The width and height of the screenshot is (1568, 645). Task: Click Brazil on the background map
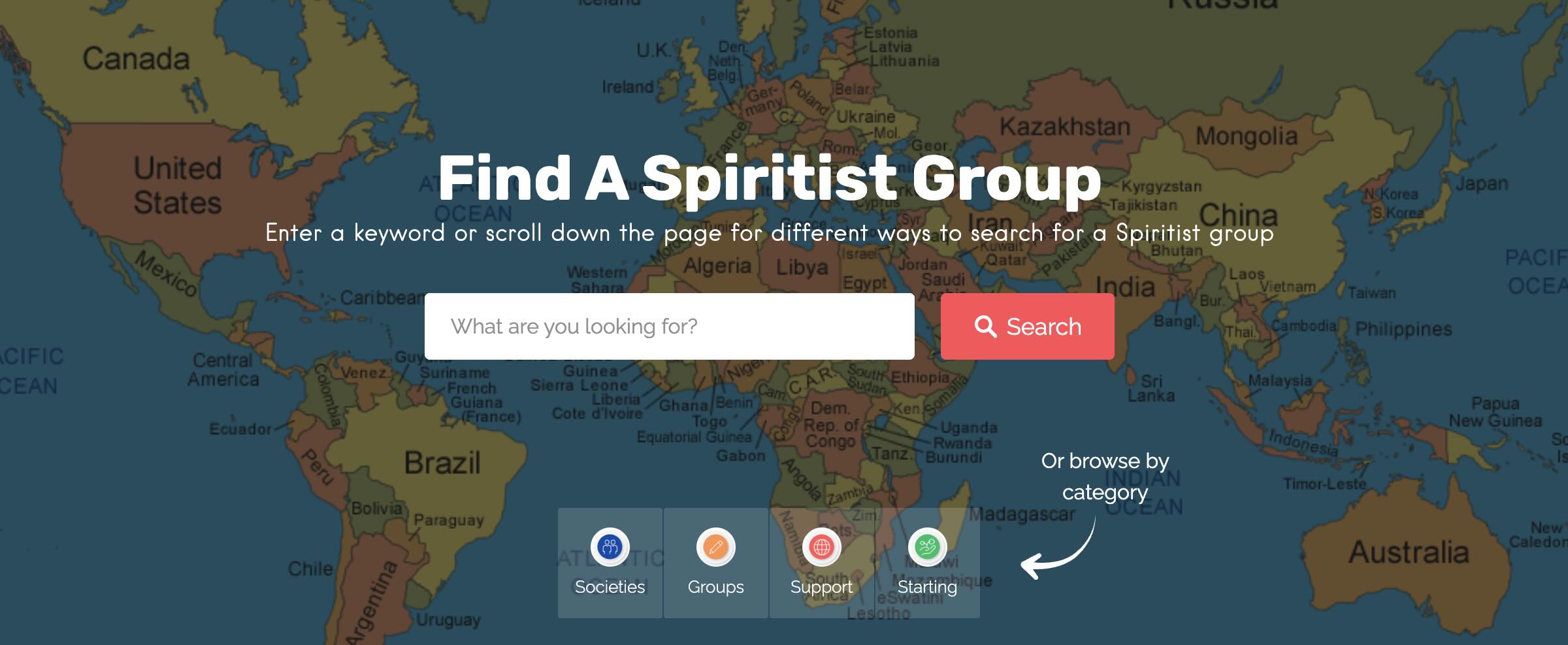(442, 463)
